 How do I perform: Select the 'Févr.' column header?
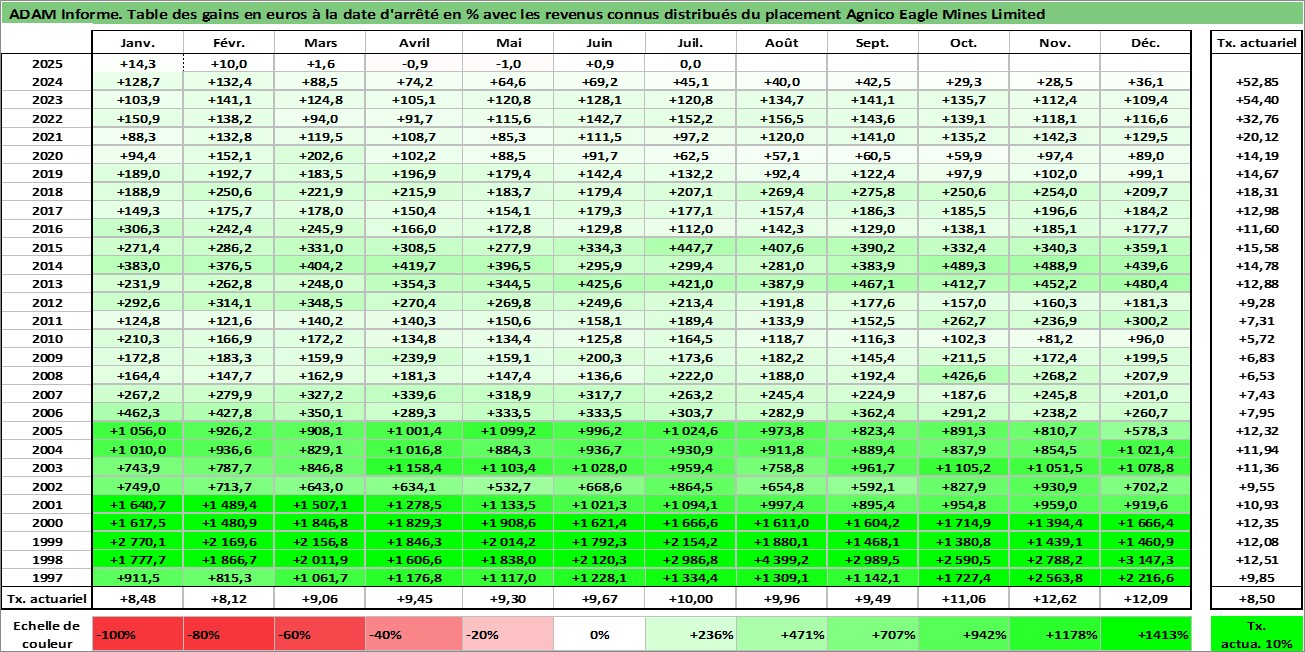229,43
